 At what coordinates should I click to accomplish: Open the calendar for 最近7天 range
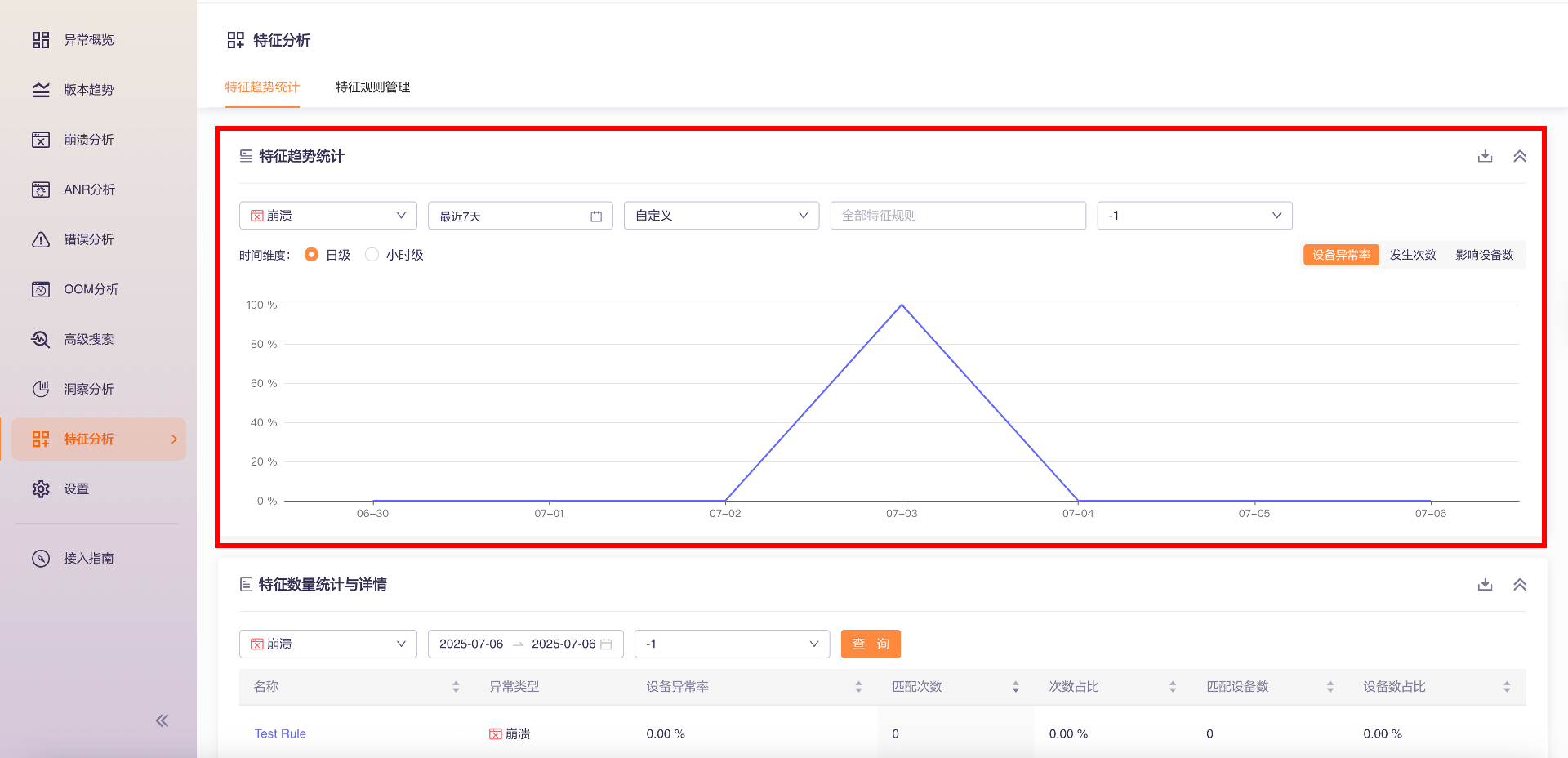596,216
